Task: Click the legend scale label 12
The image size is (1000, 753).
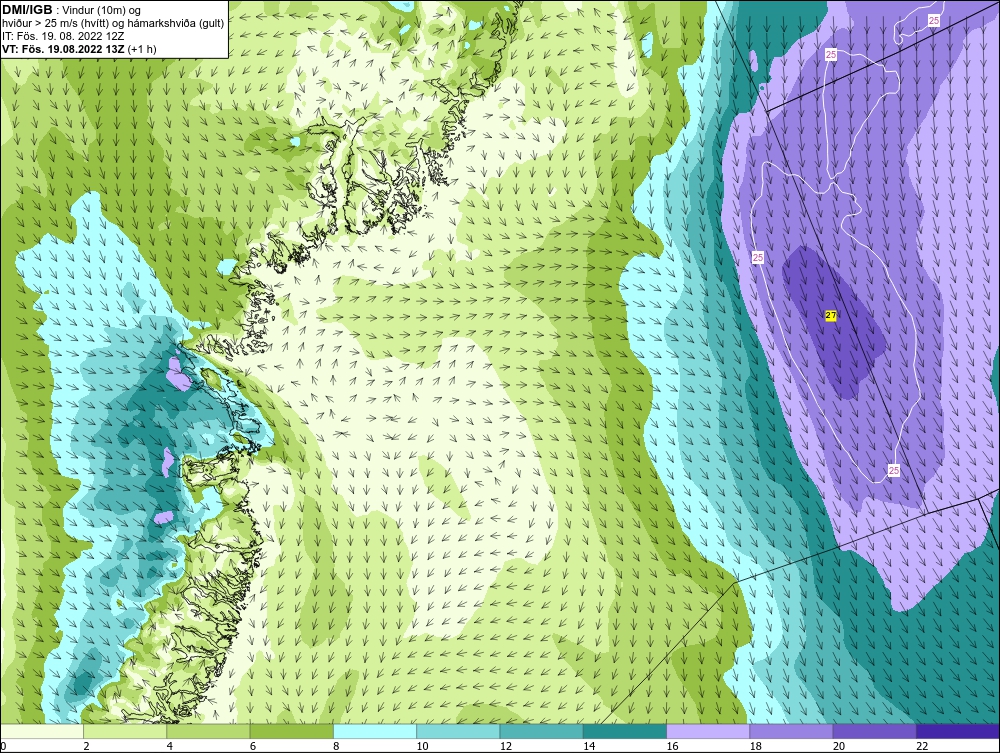Action: click(506, 746)
